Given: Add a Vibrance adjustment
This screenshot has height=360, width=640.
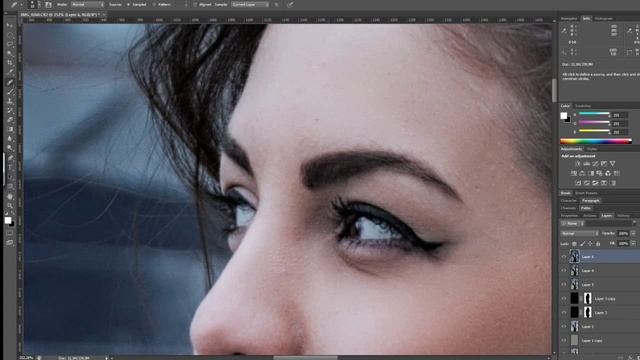Looking at the screenshot, I should (612, 164).
